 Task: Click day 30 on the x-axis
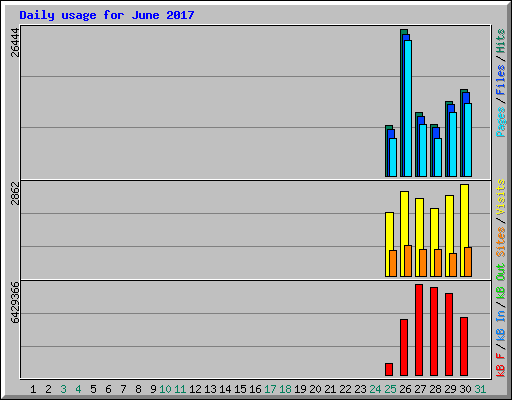[465, 389]
